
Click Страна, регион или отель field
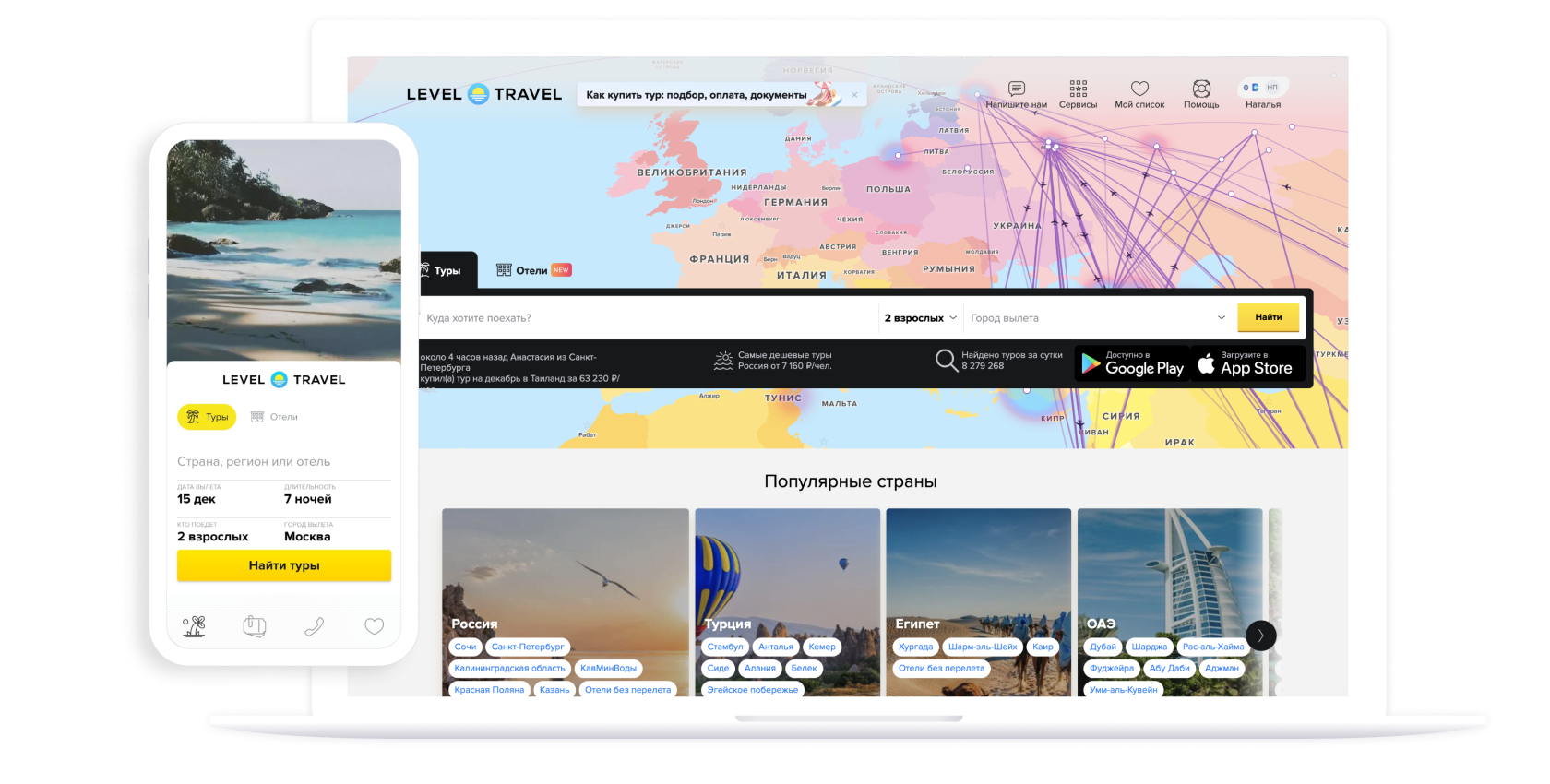(284, 461)
